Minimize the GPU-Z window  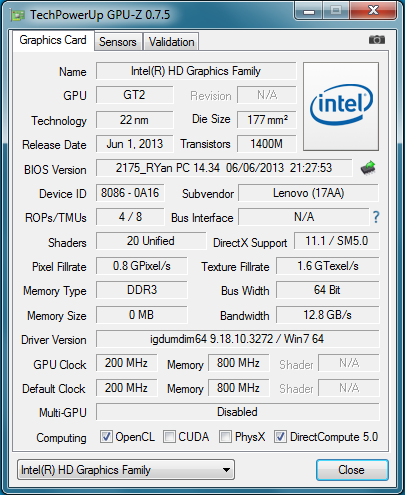tap(309, 12)
